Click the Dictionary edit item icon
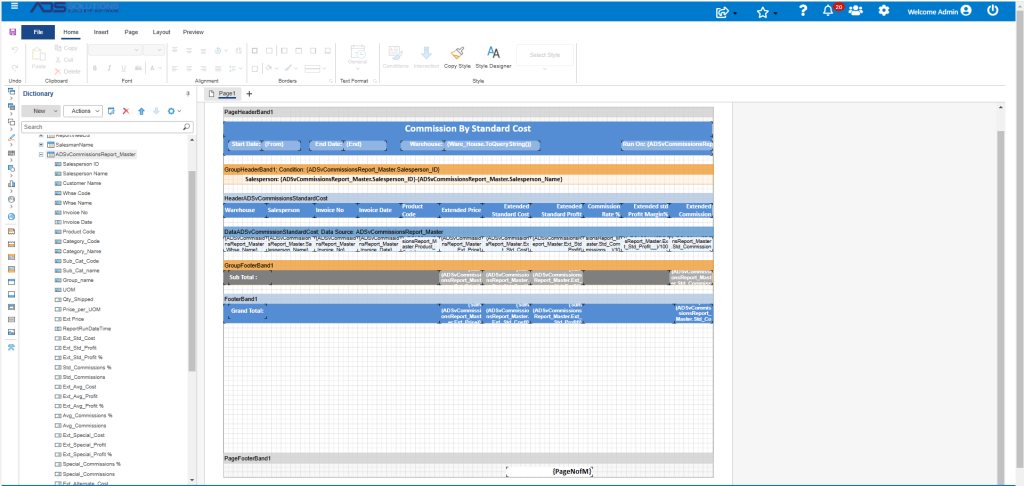Viewport: 1024px width, 486px height. [112, 111]
